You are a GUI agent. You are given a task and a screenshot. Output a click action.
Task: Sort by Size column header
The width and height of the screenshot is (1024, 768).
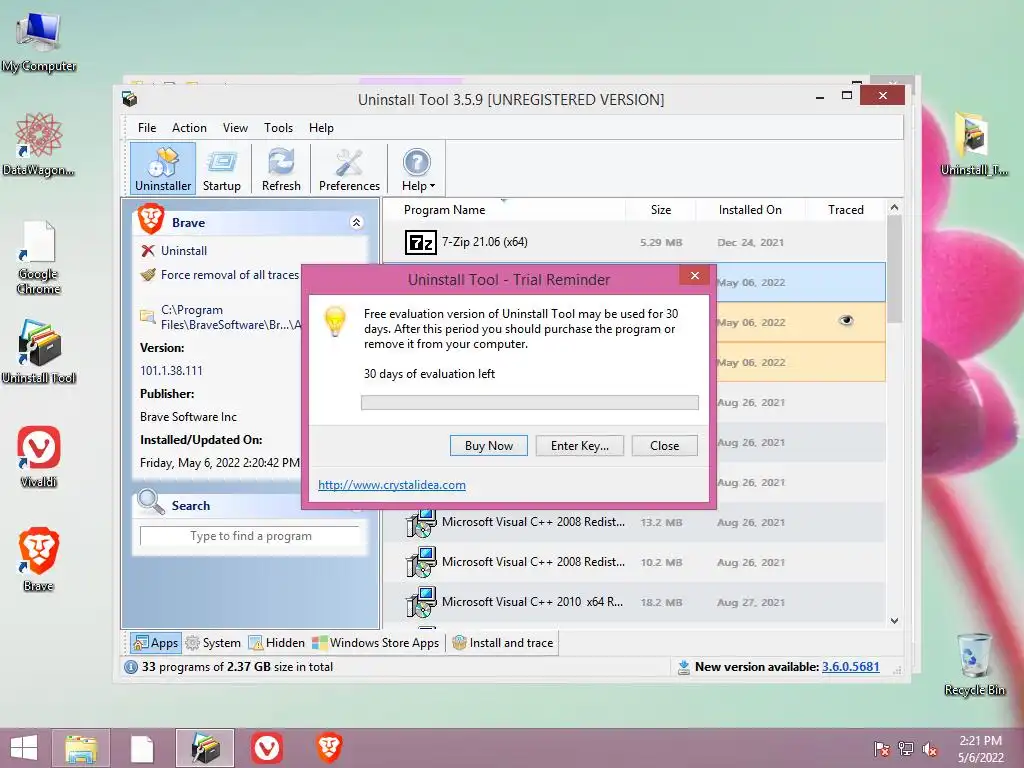coord(660,210)
